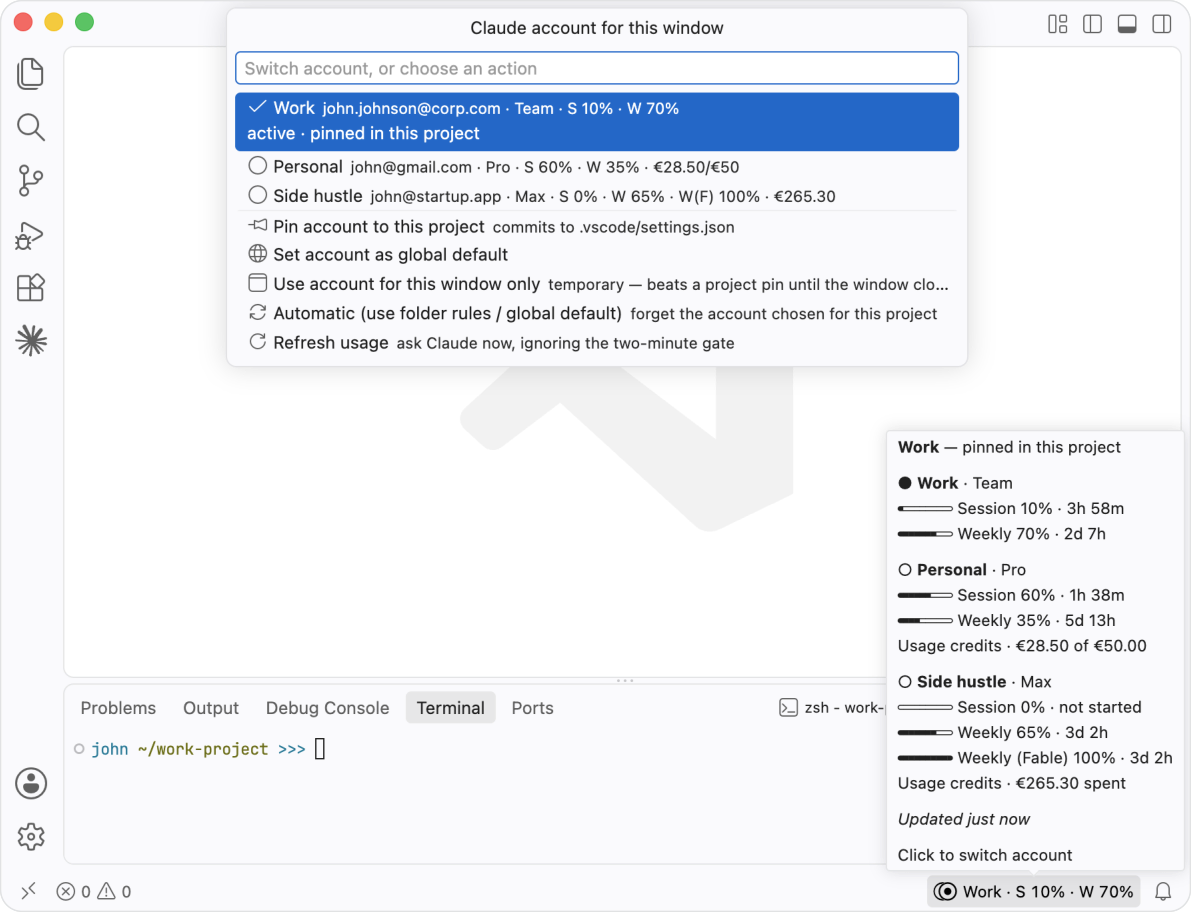The image size is (1191, 912).
Task: Open Run and Debug view
Action: point(30,235)
